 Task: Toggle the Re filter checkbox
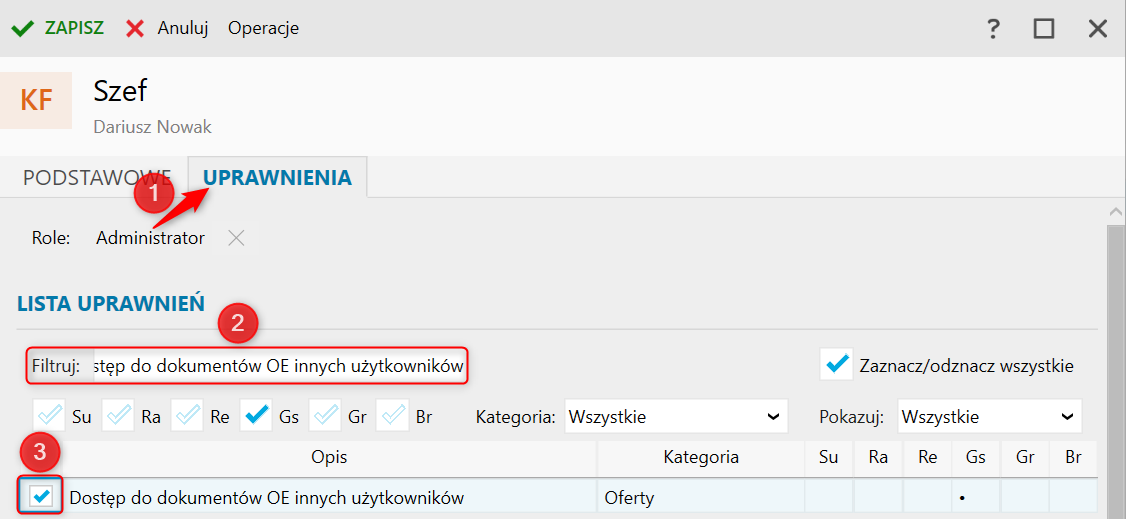tap(187, 416)
